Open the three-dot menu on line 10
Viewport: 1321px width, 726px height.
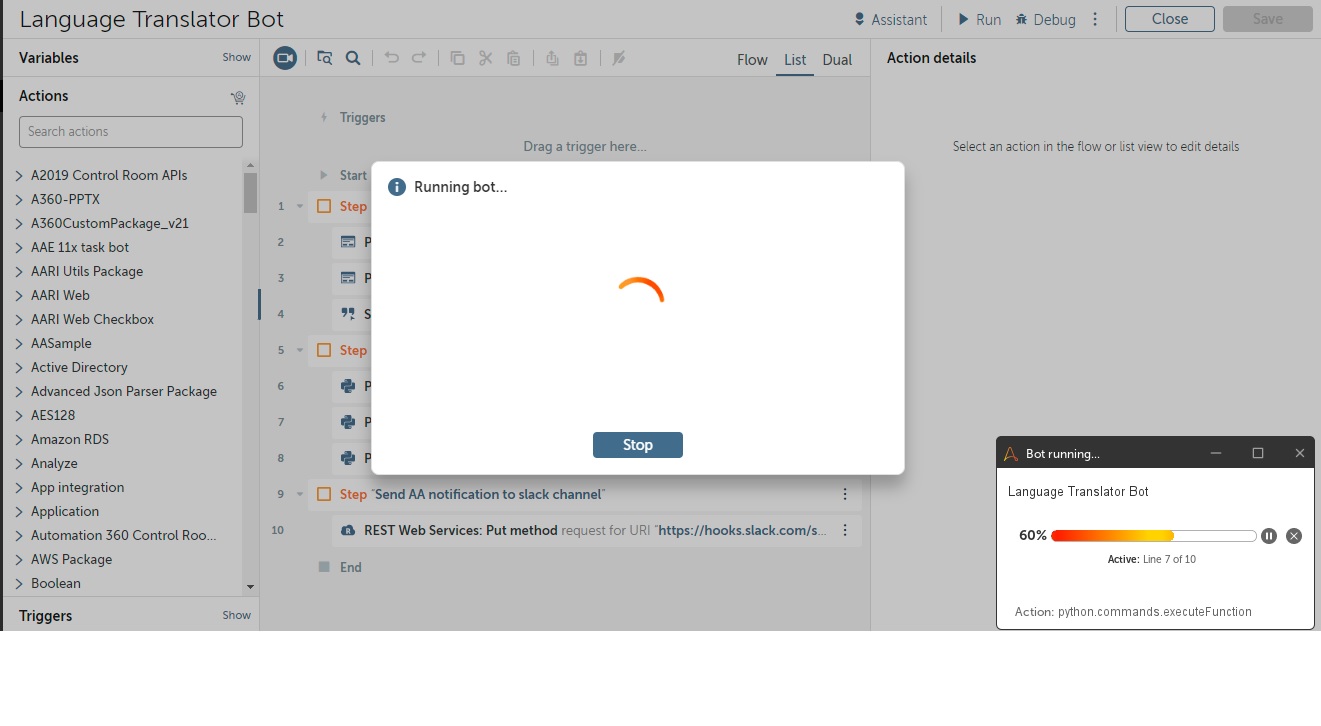pos(845,530)
